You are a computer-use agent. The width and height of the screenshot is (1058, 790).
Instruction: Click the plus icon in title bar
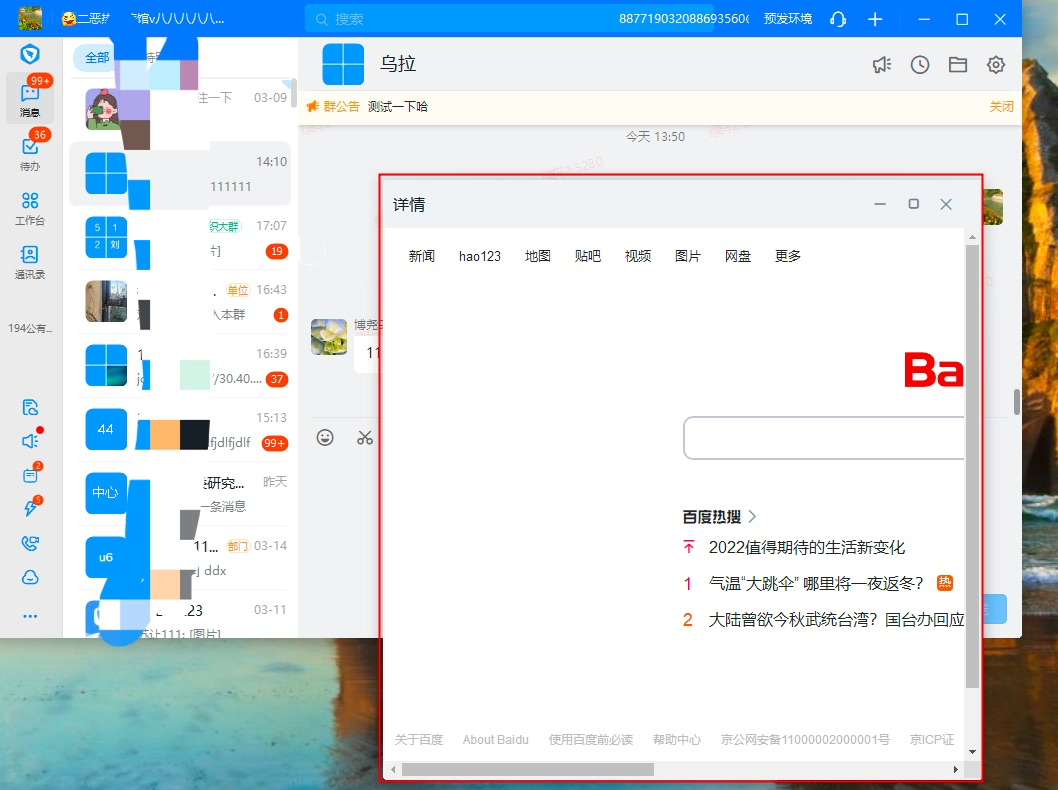tap(875, 19)
